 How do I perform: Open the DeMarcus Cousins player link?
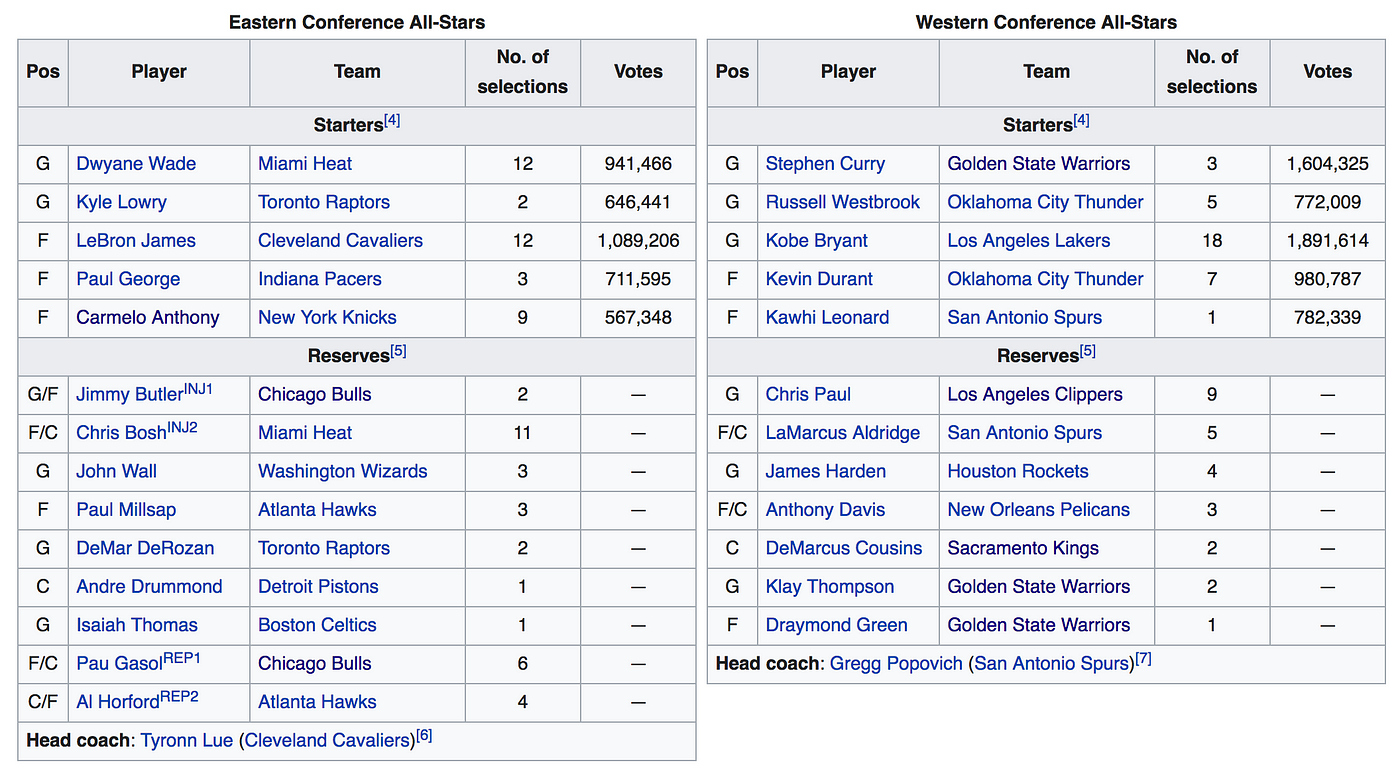pyautogui.click(x=844, y=549)
